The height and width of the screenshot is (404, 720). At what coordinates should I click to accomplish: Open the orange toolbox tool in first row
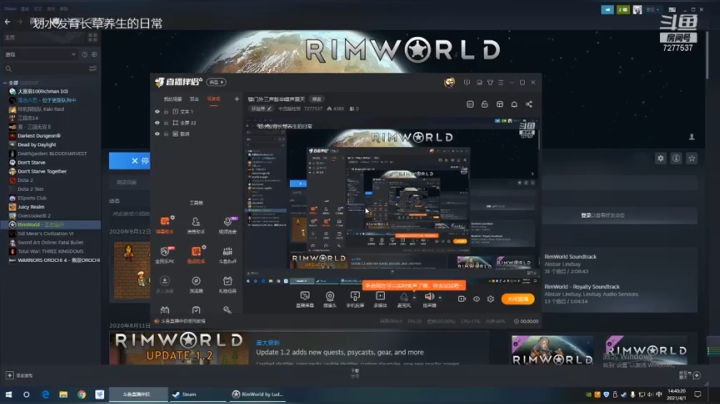pos(165,224)
